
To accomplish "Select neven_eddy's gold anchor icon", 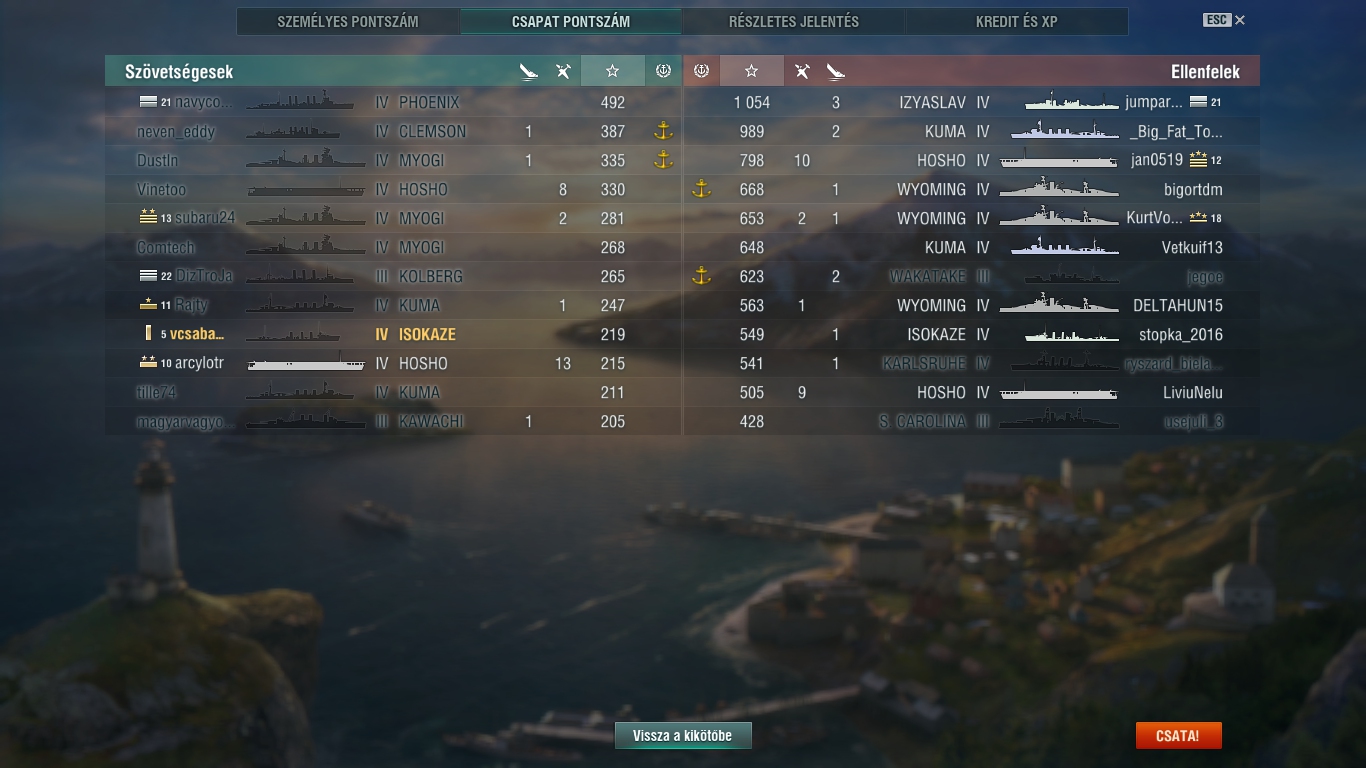I will pyautogui.click(x=662, y=131).
